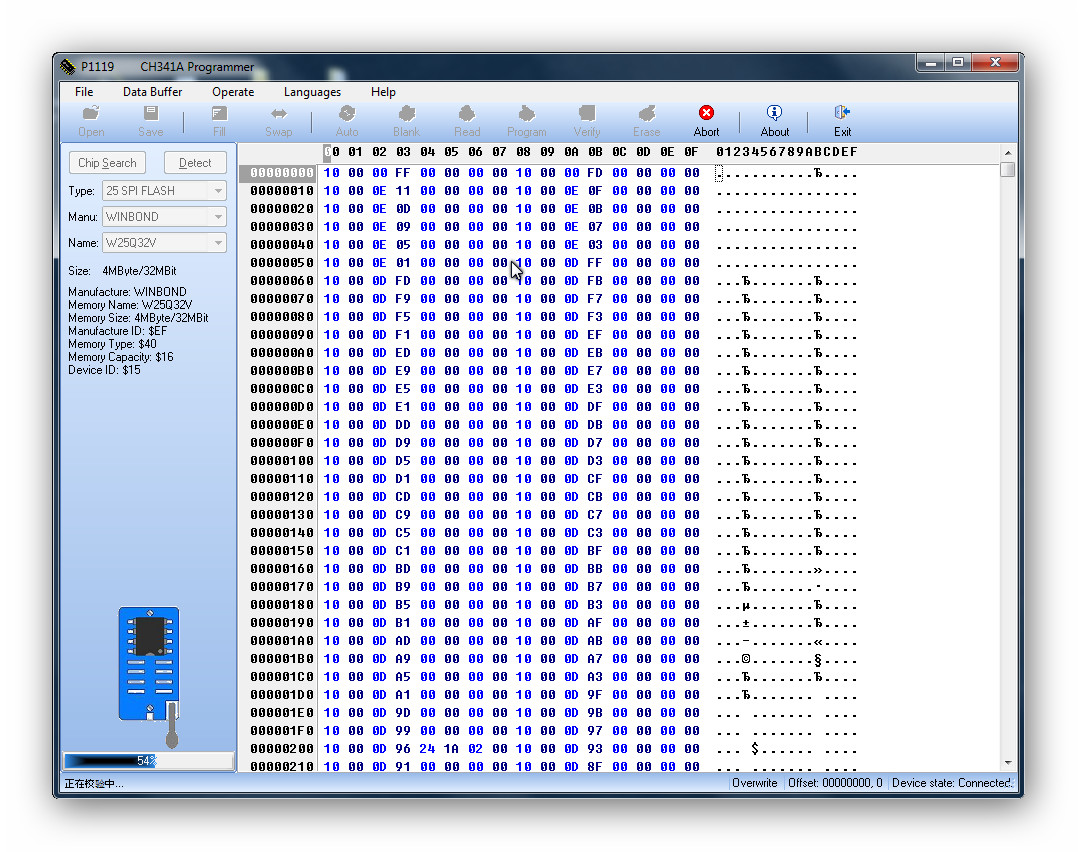The image size is (1078, 852).
Task: Click the Open file icon
Action: 91,114
